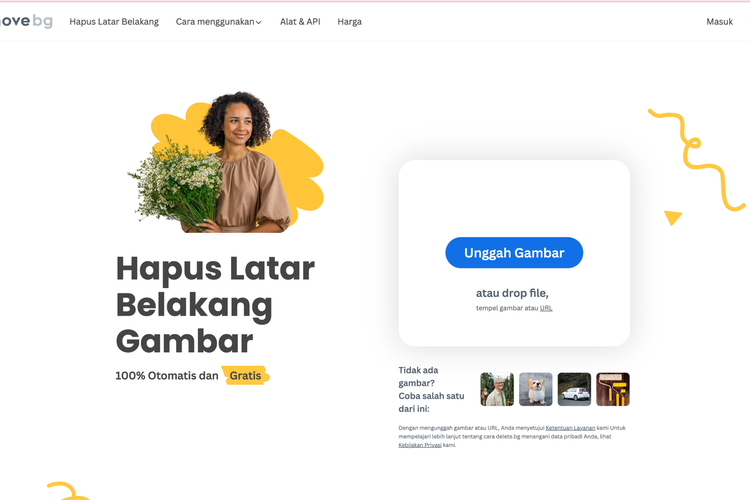Open the Ketentuan Layanan link
Image resolution: width=750 pixels, height=500 pixels.
pos(570,428)
